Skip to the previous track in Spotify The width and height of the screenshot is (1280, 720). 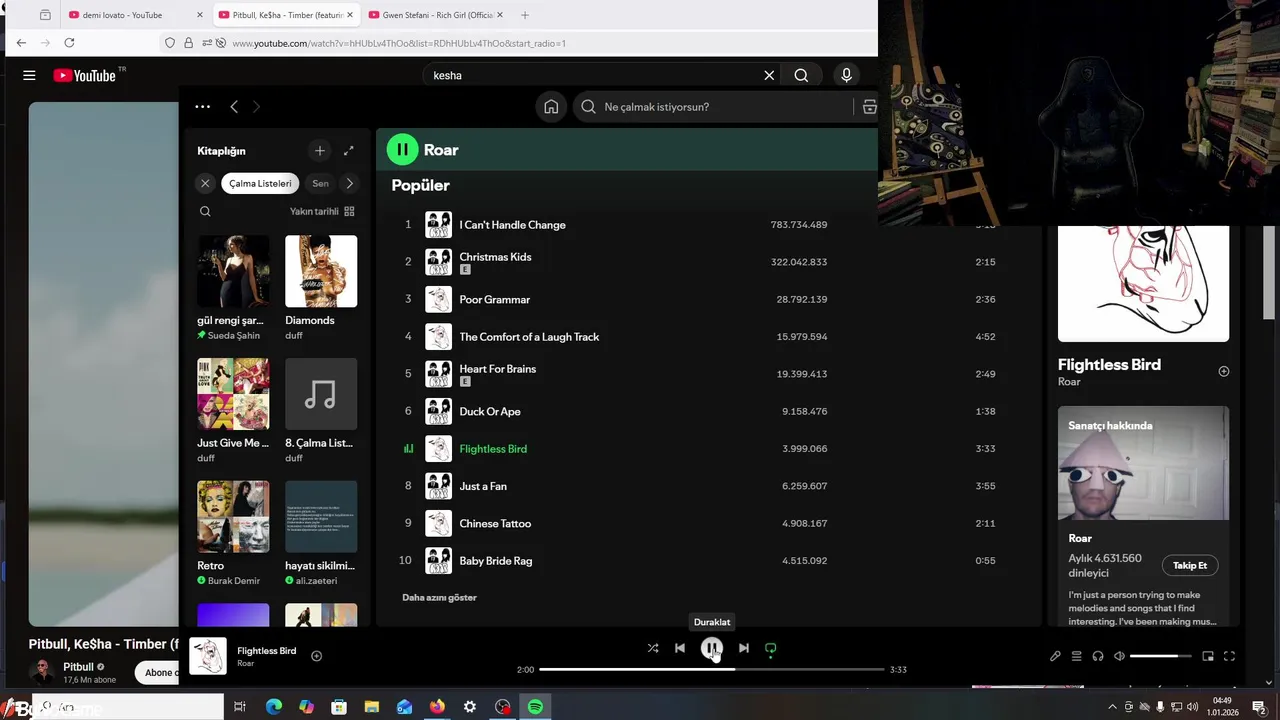pyautogui.click(x=680, y=648)
